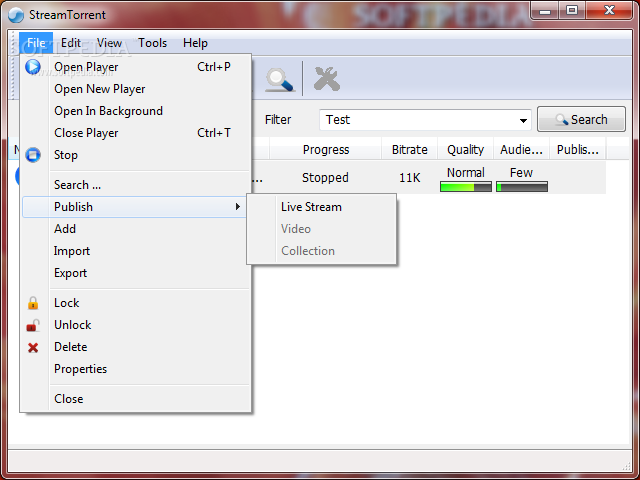
Task: Choose Unlock menu item
Action: pyautogui.click(x=136, y=325)
